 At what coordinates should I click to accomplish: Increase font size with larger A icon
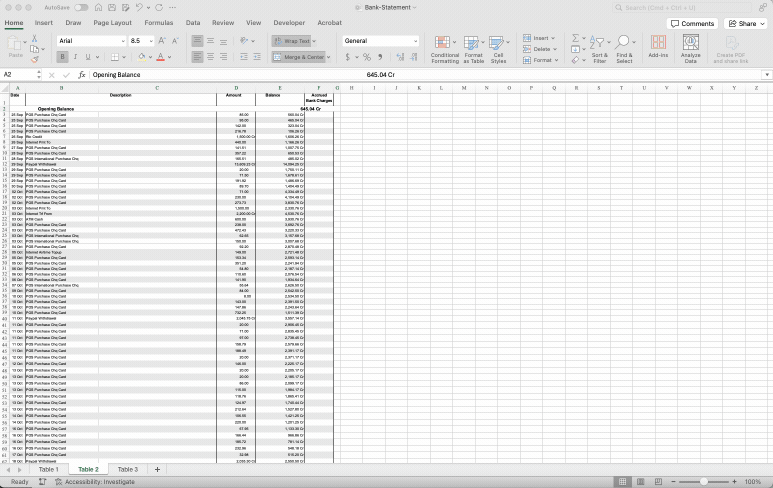tap(162, 41)
